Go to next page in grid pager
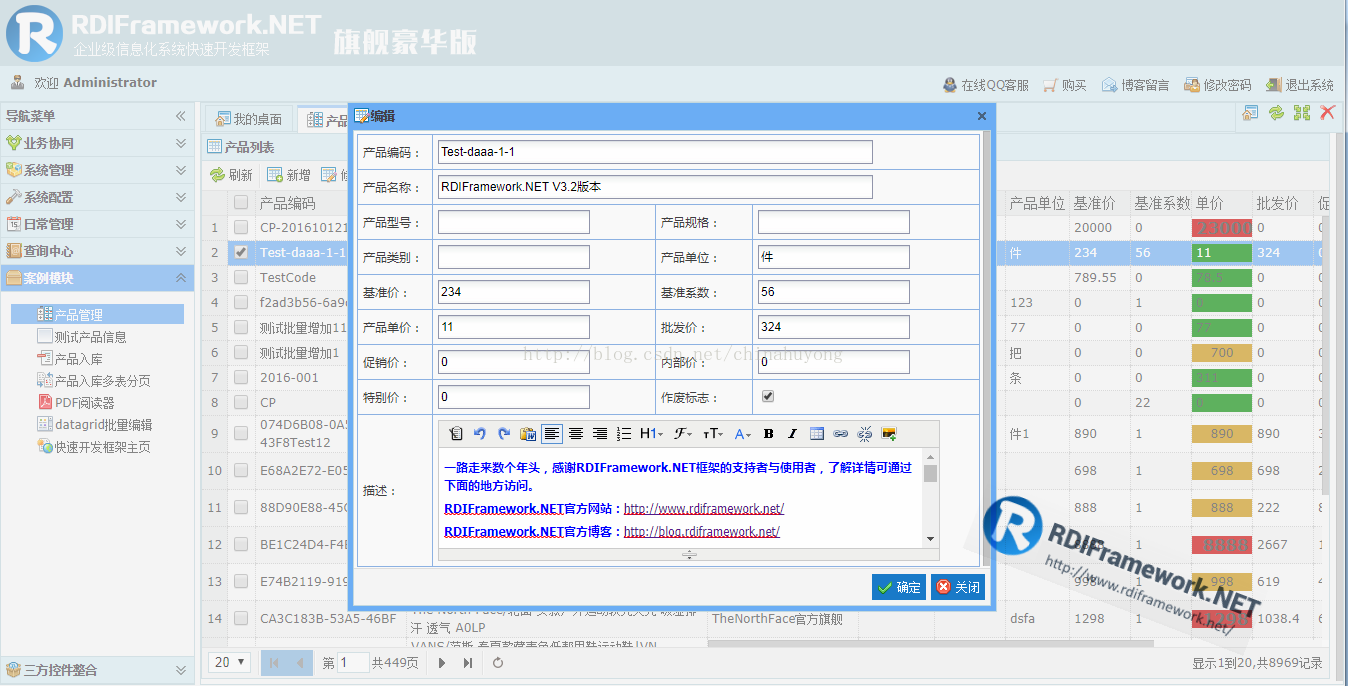 coord(443,662)
